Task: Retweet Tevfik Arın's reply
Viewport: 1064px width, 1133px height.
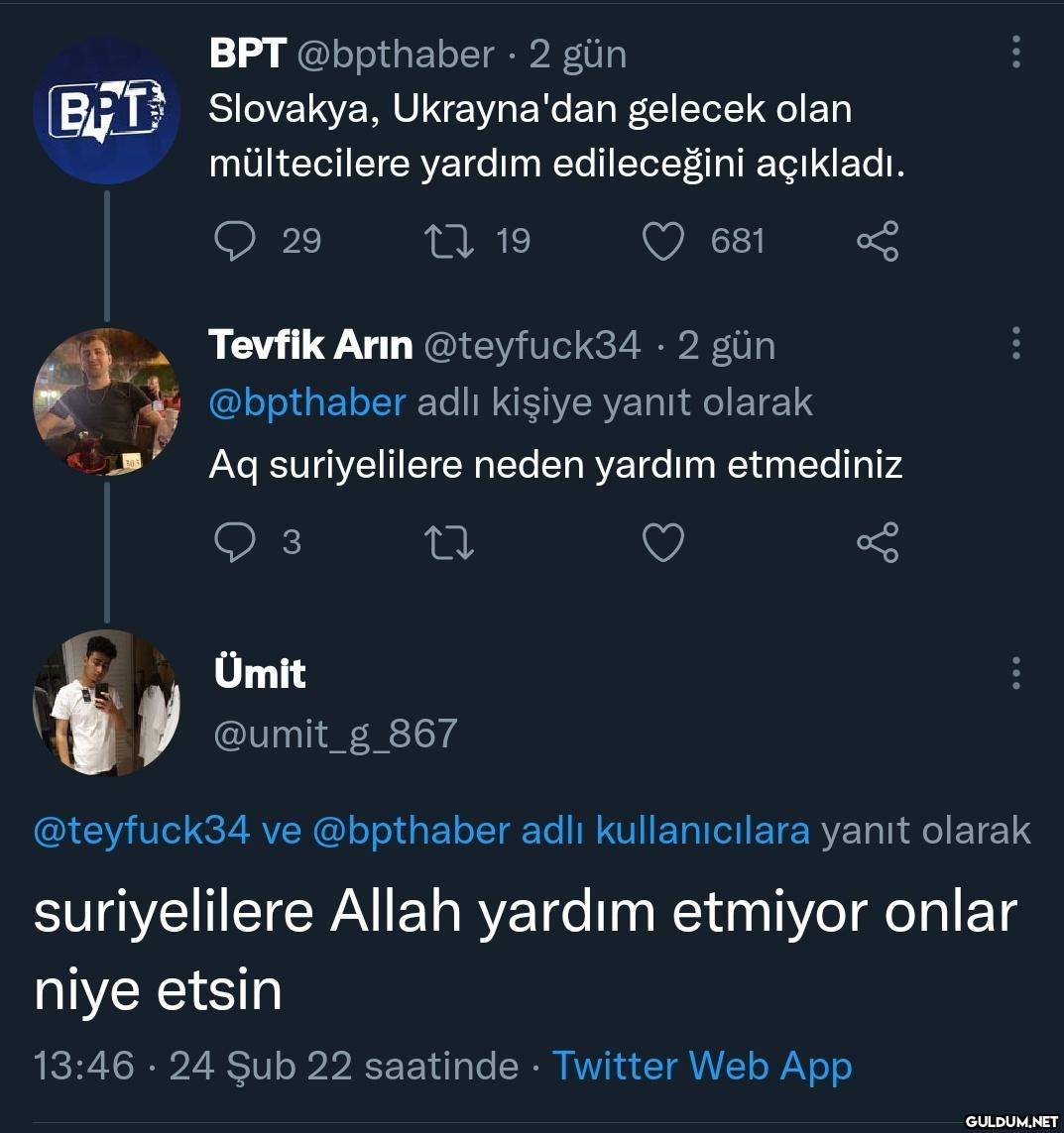Action: 449,542
